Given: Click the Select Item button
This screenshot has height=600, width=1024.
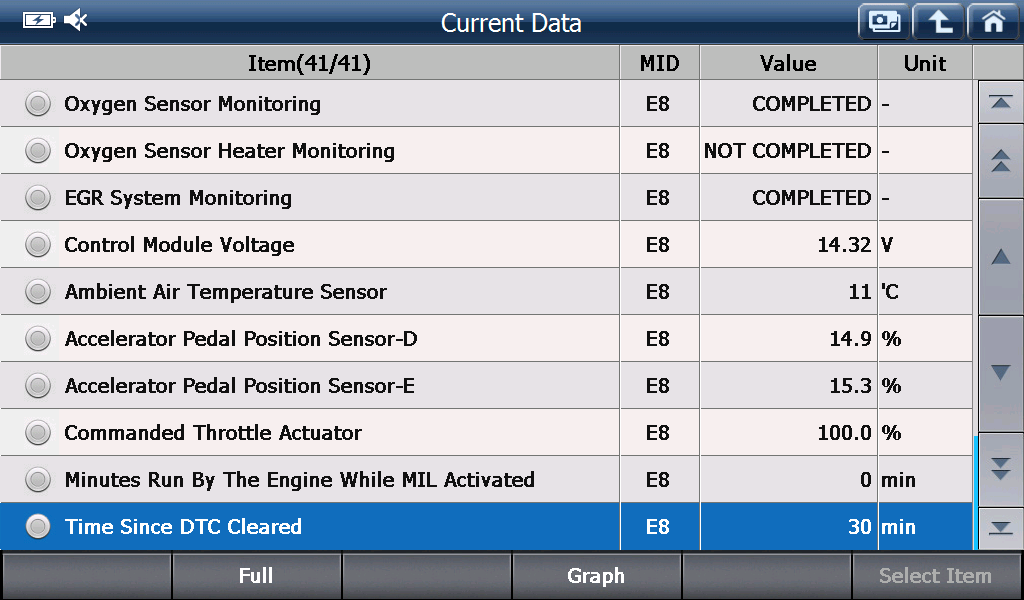Looking at the screenshot, I should pos(935,576).
